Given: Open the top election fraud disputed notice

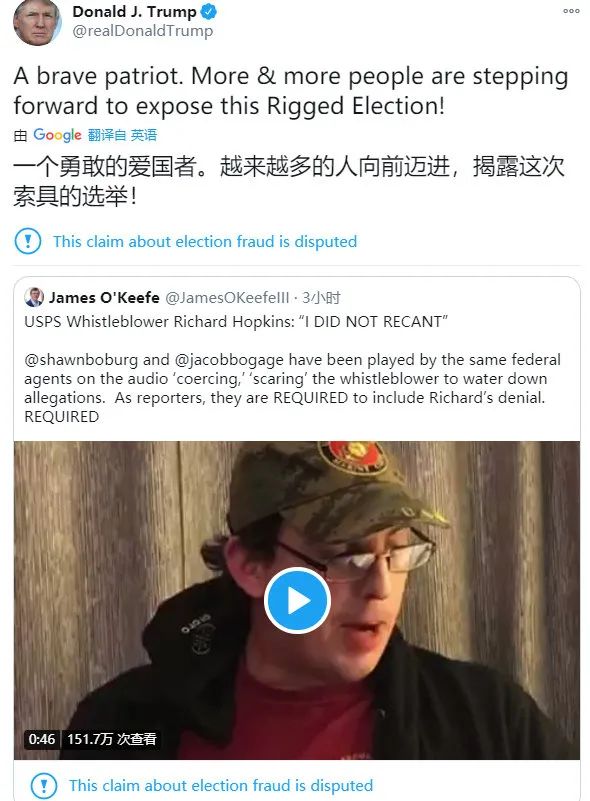Looking at the screenshot, I should (x=205, y=241).
